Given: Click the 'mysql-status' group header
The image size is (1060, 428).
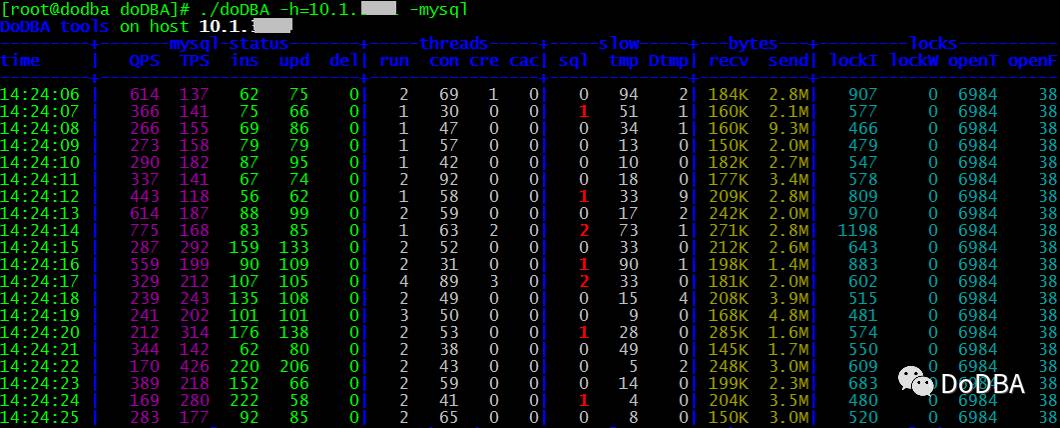Looking at the screenshot, I should (x=228, y=44).
